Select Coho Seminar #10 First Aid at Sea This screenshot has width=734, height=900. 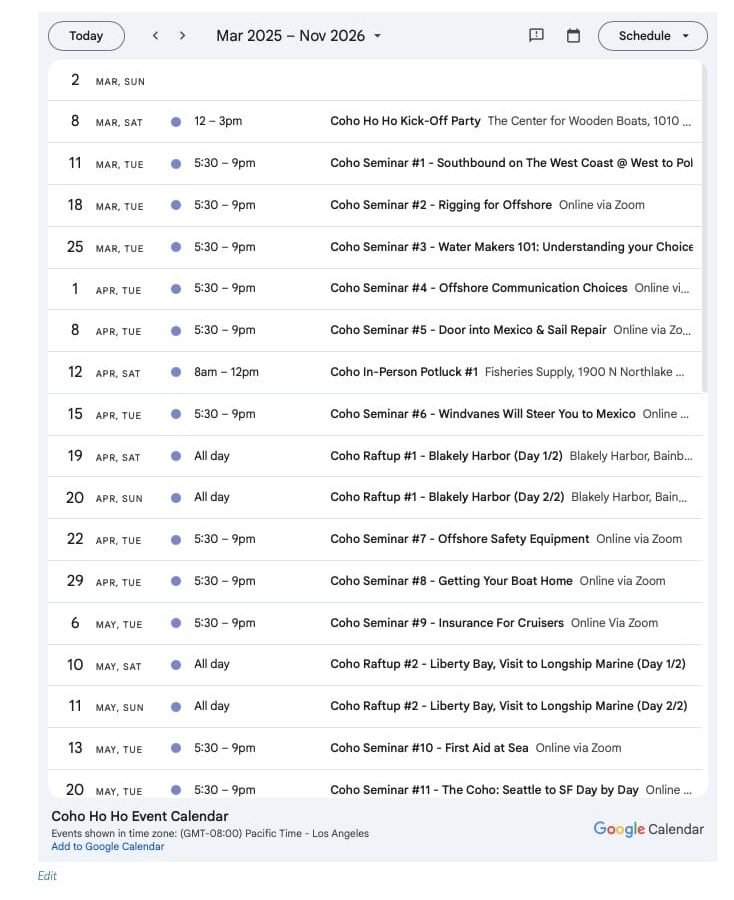click(428, 748)
